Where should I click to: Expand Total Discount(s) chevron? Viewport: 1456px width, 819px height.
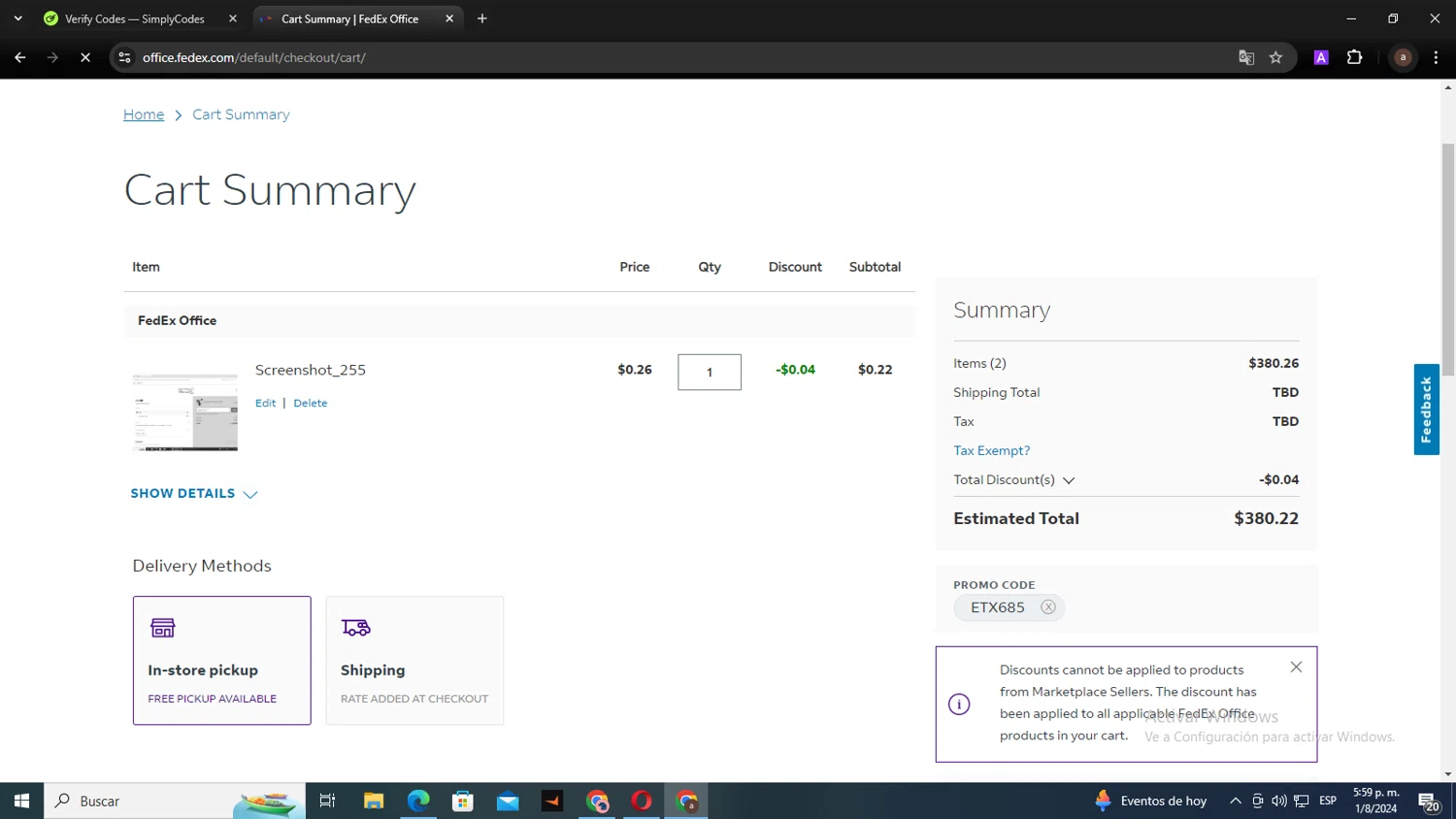click(x=1069, y=480)
